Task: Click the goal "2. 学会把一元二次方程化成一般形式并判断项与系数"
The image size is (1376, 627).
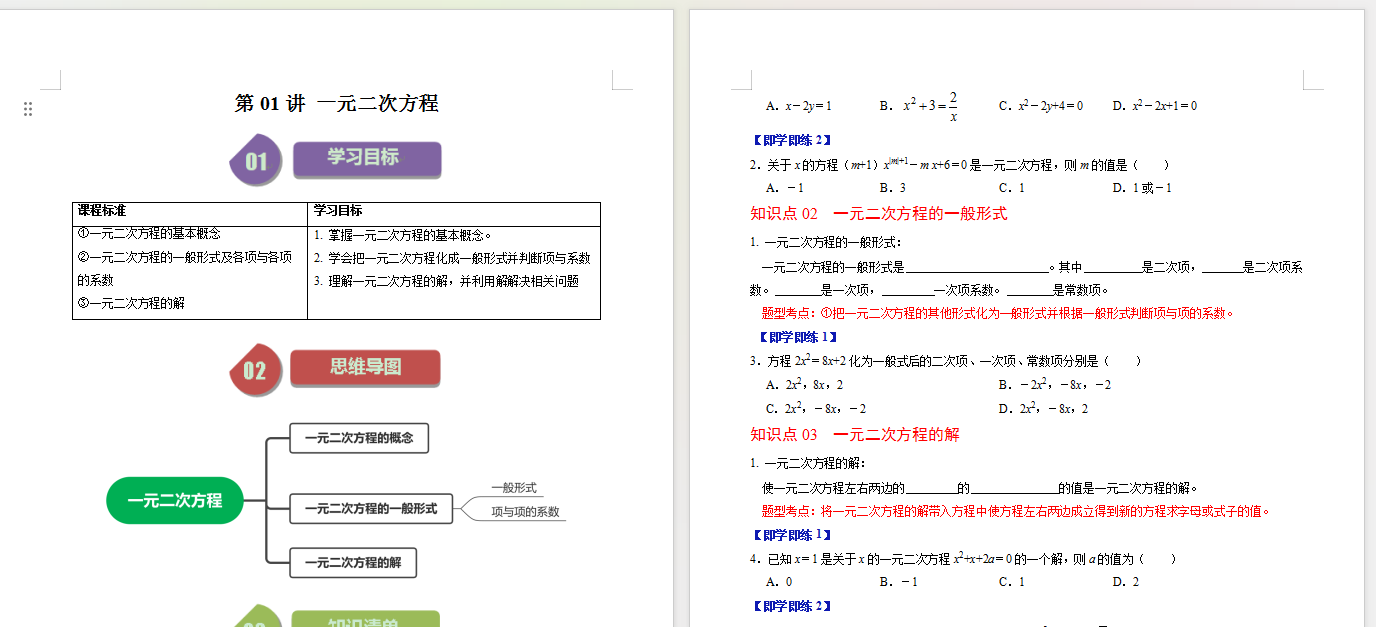Action: tap(452, 258)
